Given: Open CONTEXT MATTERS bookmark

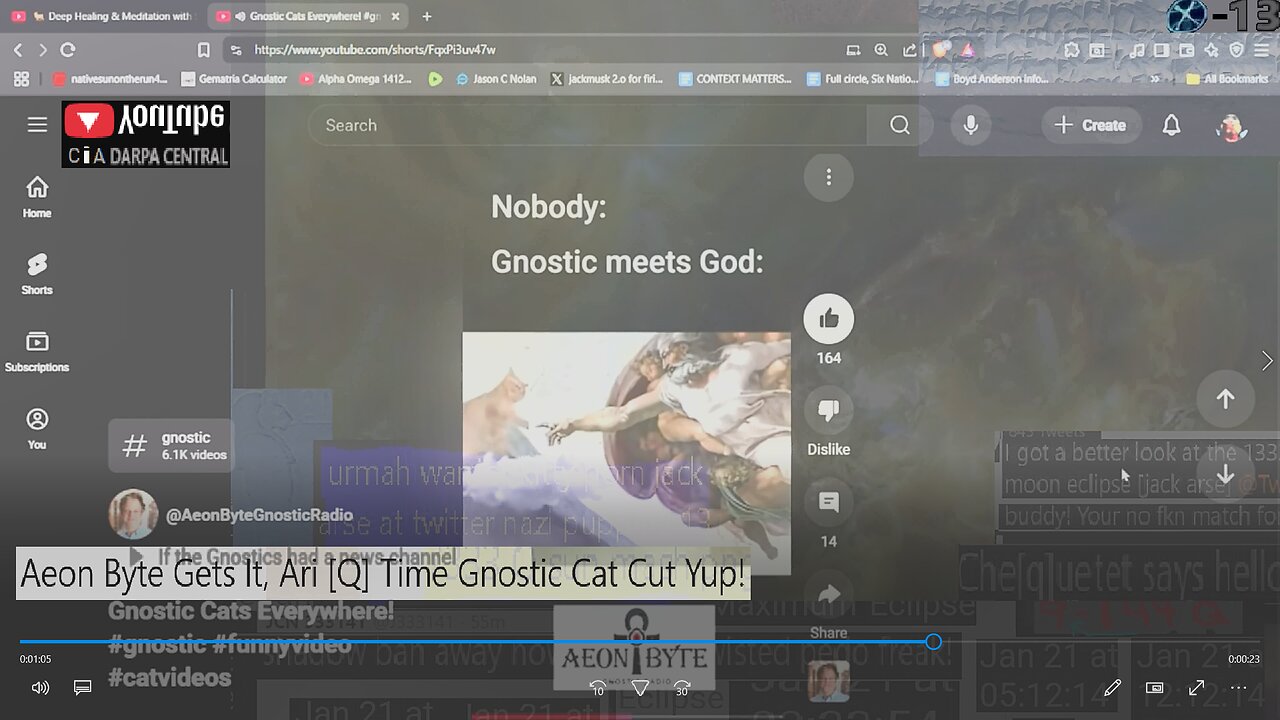Looking at the screenshot, I should (735, 79).
